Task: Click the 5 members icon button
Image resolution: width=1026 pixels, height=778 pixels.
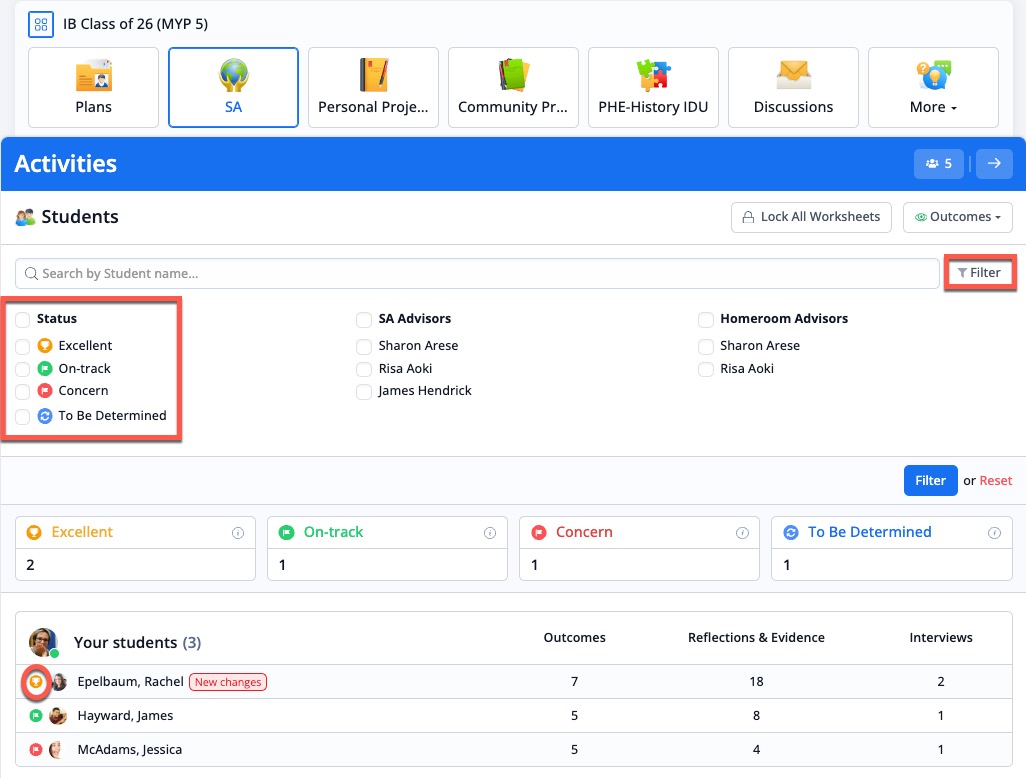Action: (x=938, y=164)
